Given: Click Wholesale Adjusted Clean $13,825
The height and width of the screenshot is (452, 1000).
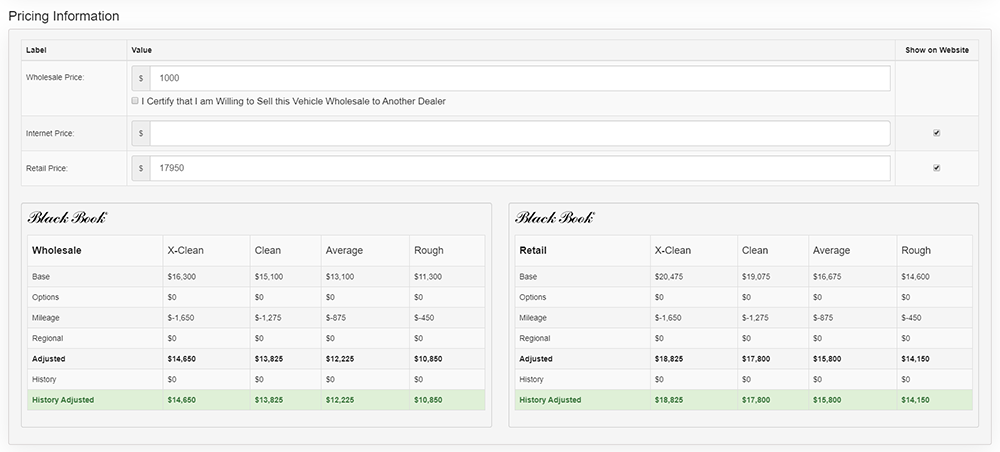Looking at the screenshot, I should [268, 359].
